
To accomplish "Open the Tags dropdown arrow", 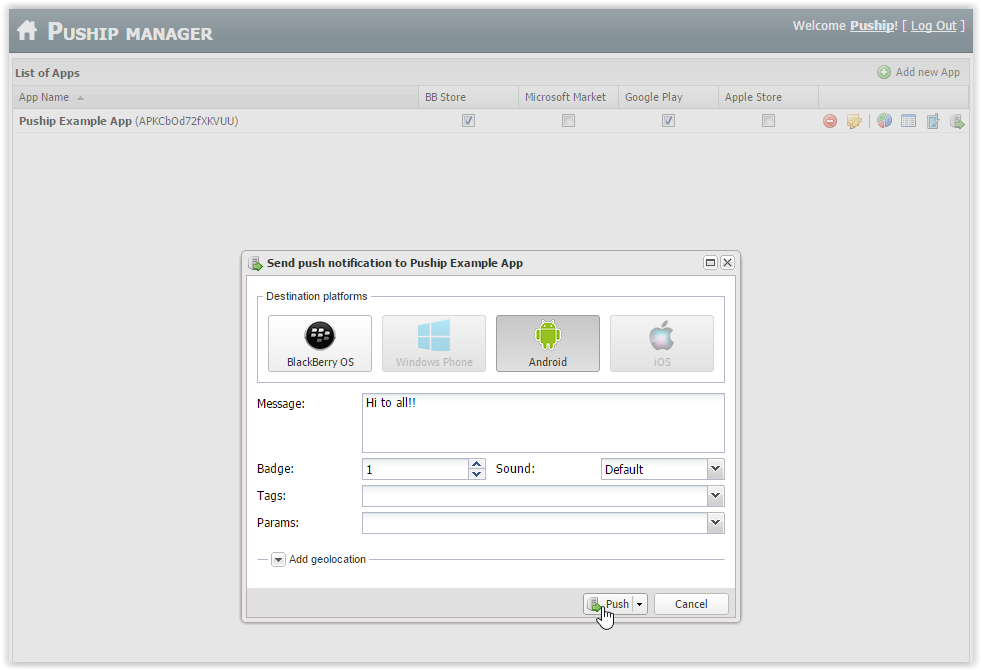I will [x=716, y=496].
